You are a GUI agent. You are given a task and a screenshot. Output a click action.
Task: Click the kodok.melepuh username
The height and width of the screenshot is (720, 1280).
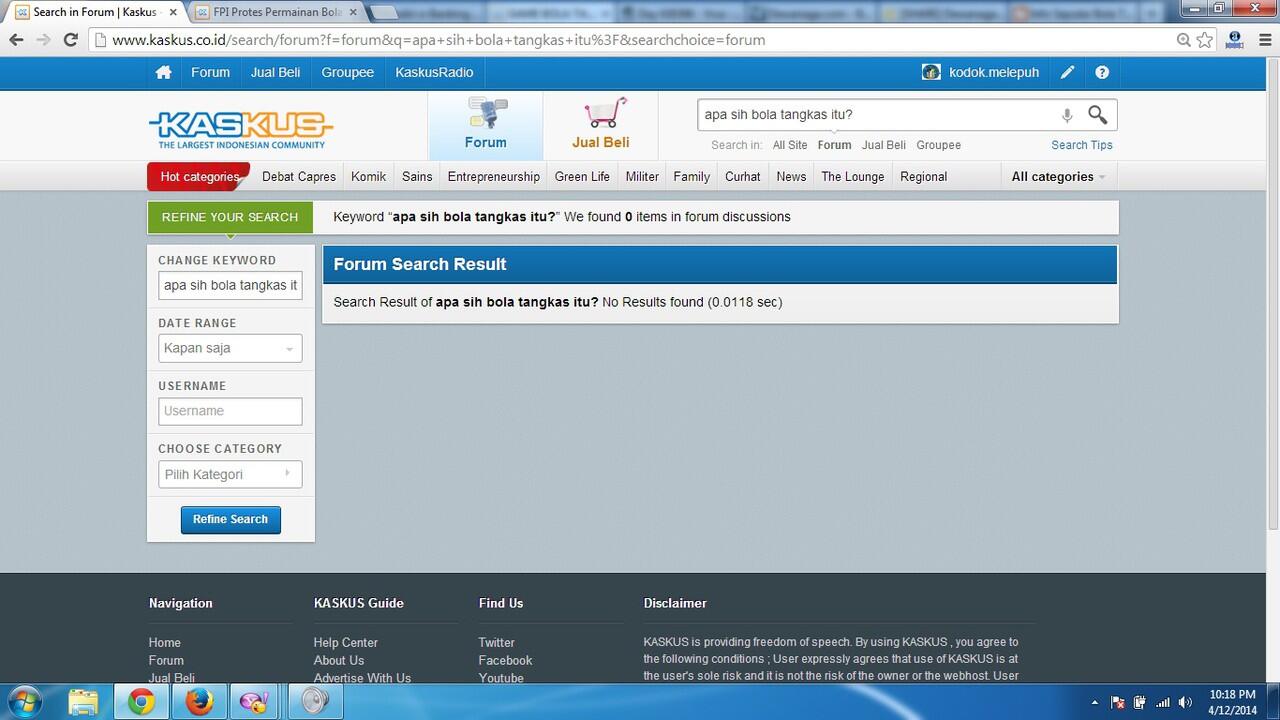993,72
